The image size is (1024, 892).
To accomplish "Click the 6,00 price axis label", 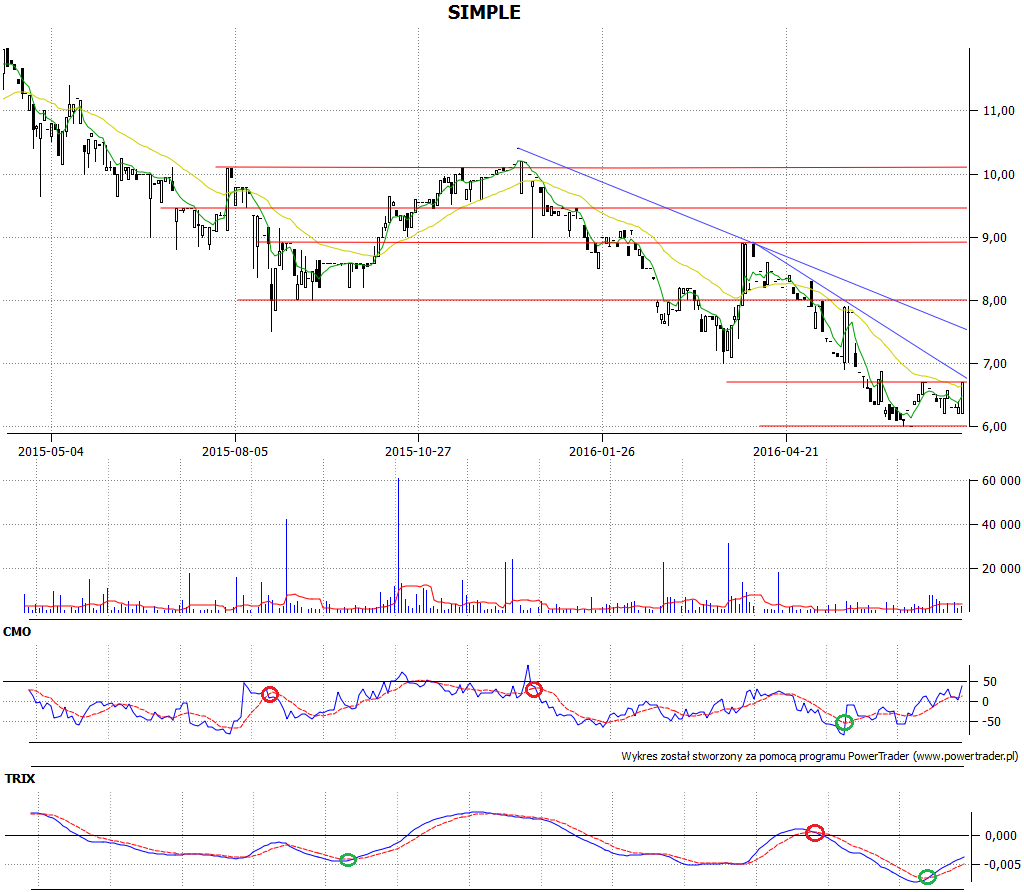I will (x=996, y=426).
